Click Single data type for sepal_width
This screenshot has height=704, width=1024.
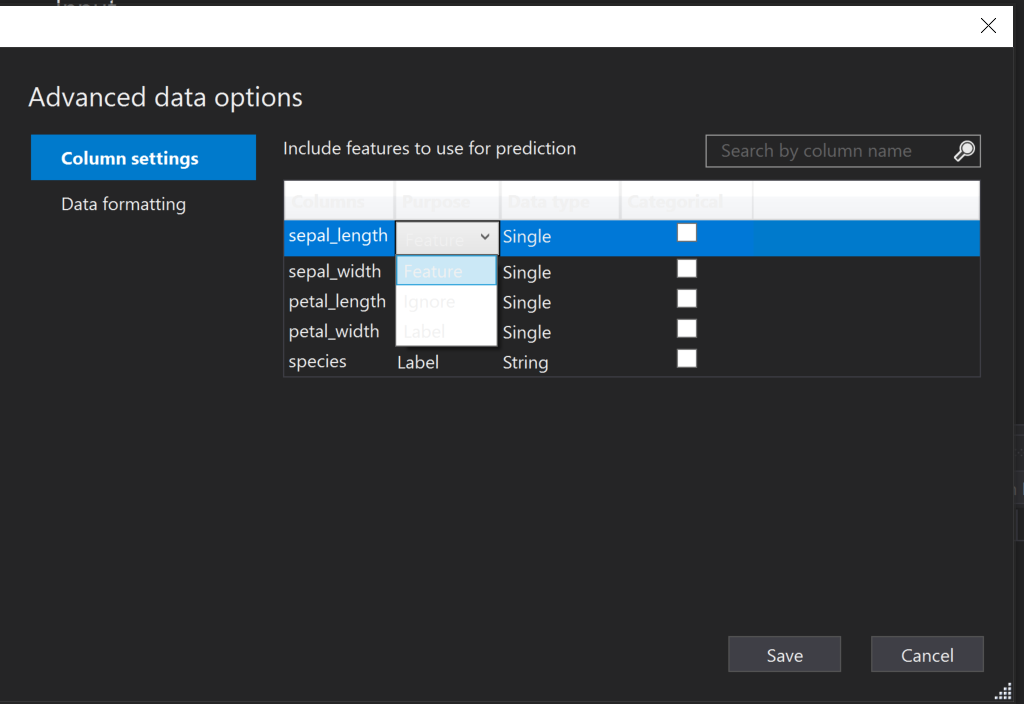pos(526,272)
